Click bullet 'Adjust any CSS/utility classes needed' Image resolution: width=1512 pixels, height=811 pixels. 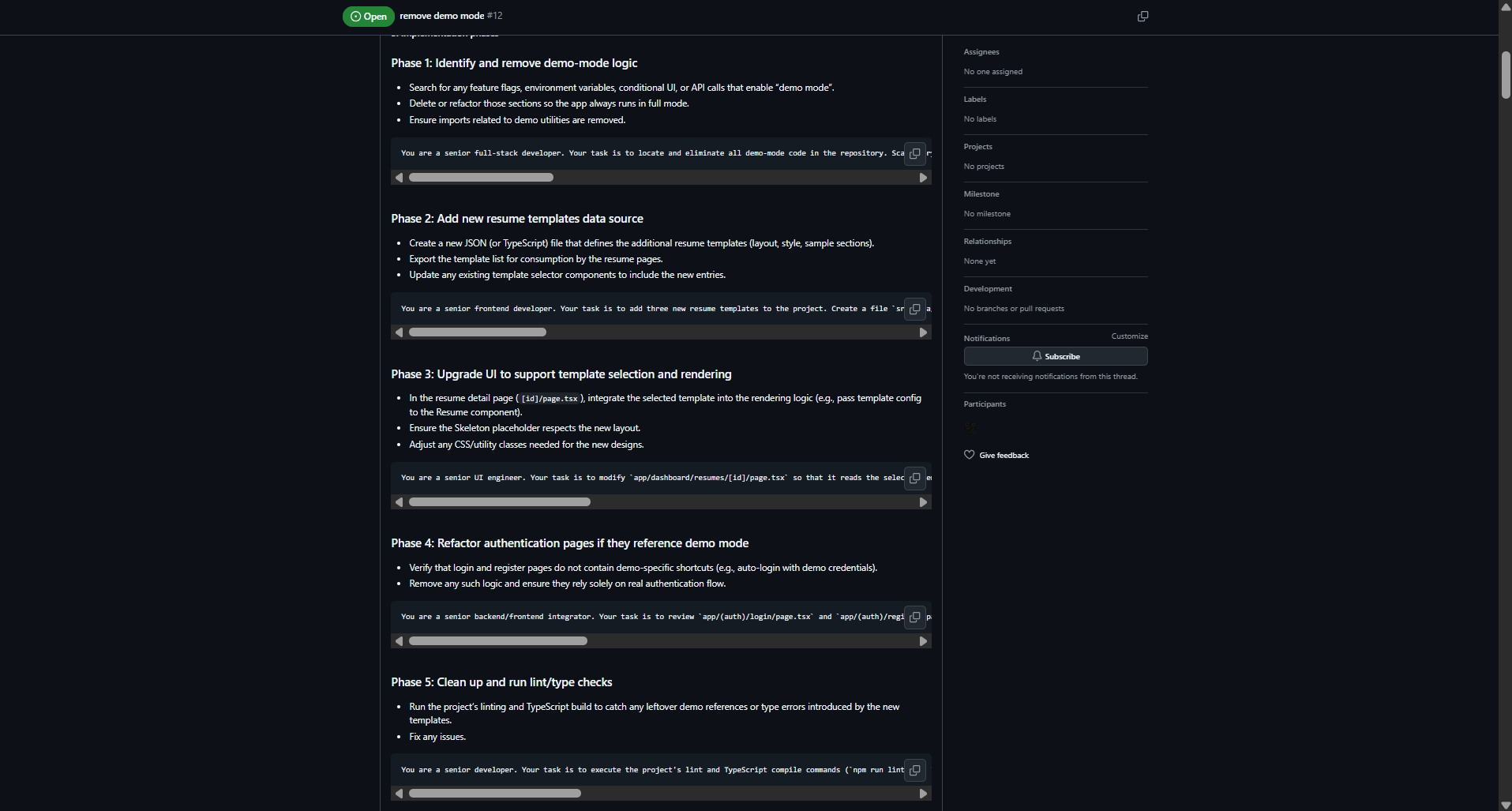527,445
